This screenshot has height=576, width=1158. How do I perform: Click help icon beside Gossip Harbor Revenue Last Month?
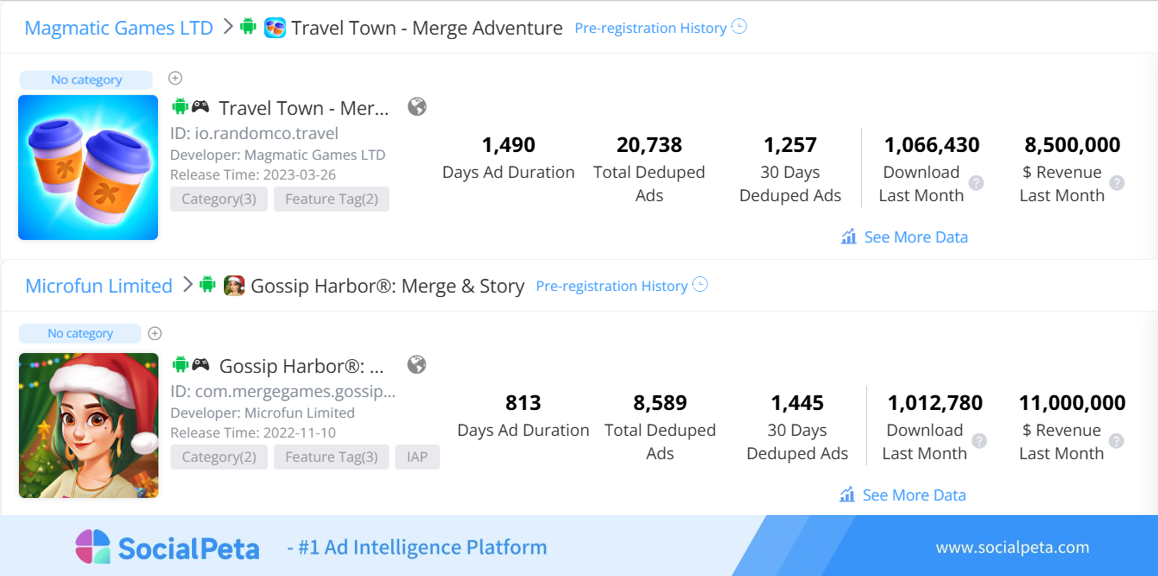[x=1117, y=441]
